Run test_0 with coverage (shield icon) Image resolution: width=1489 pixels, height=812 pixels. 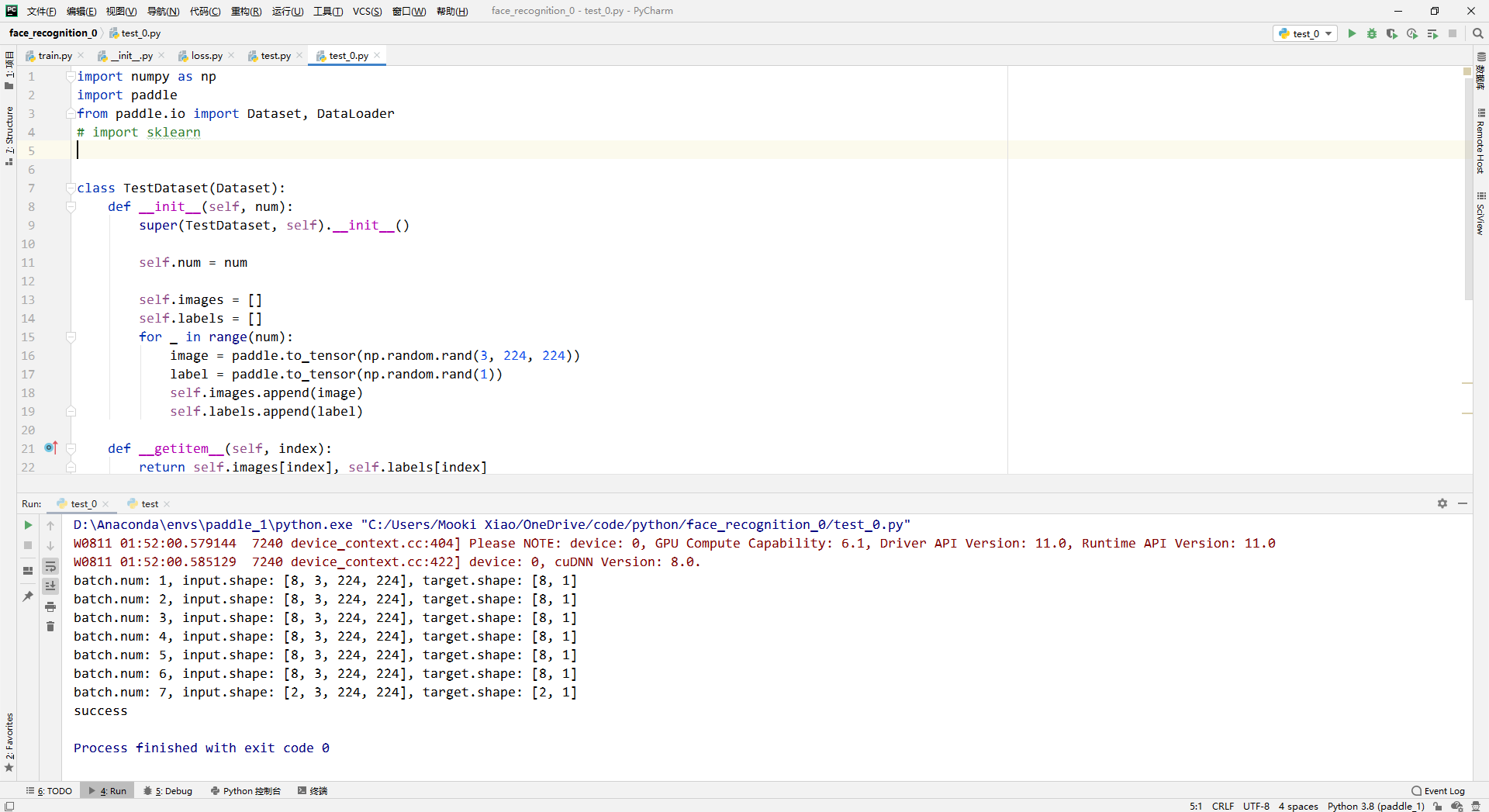(x=1391, y=34)
